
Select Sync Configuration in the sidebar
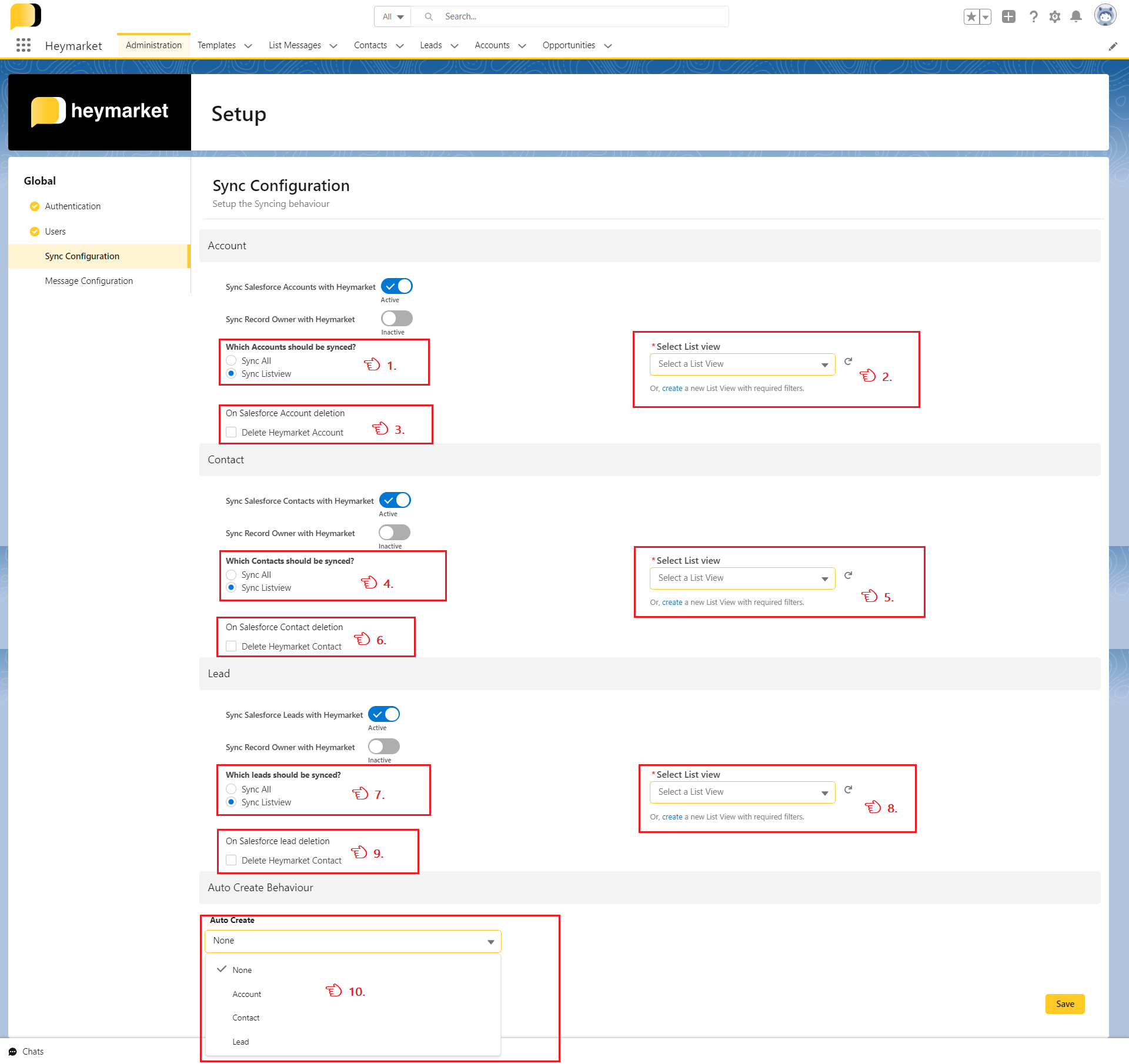[x=99, y=256]
